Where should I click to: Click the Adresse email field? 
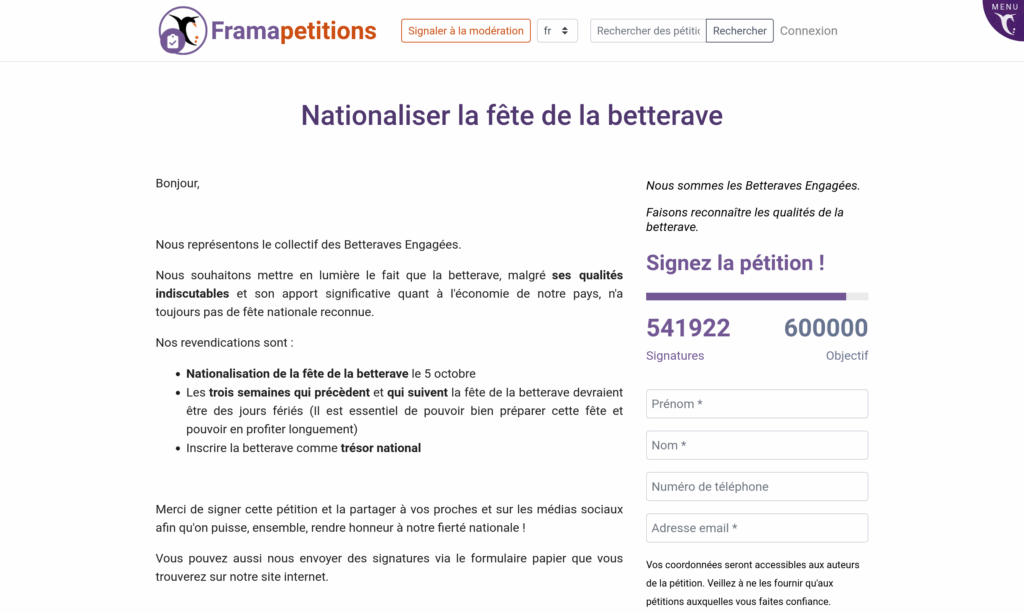coord(756,528)
